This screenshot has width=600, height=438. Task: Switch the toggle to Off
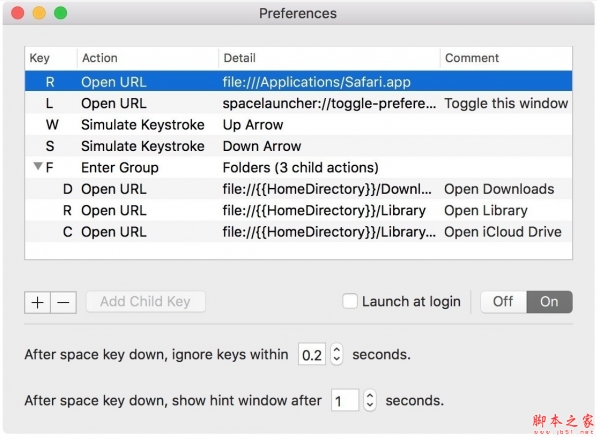coord(503,301)
